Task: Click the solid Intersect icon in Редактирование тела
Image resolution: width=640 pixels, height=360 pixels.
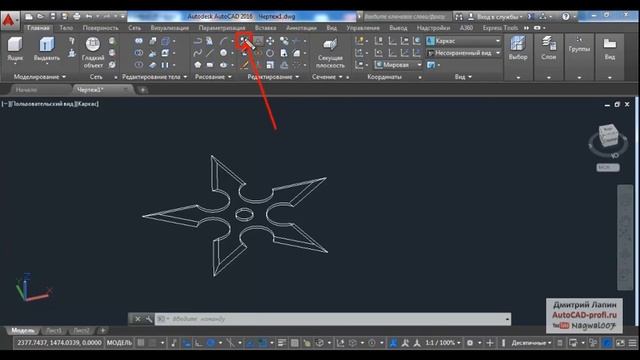Action: [139, 65]
